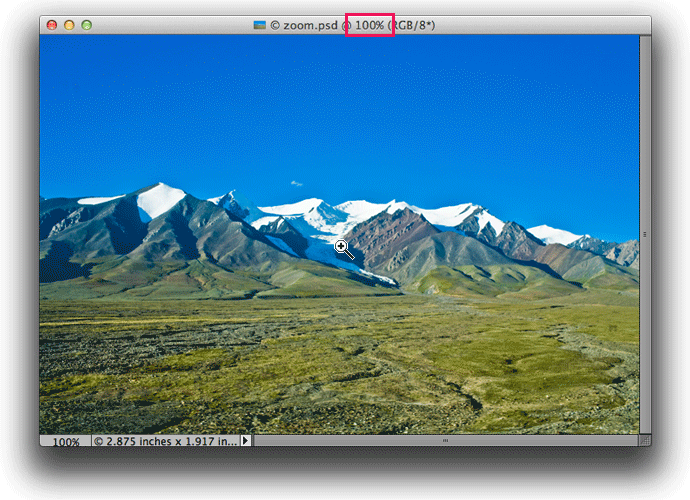Close the zoom.psd window
Screen dimensions: 690x500
tap(52, 25)
